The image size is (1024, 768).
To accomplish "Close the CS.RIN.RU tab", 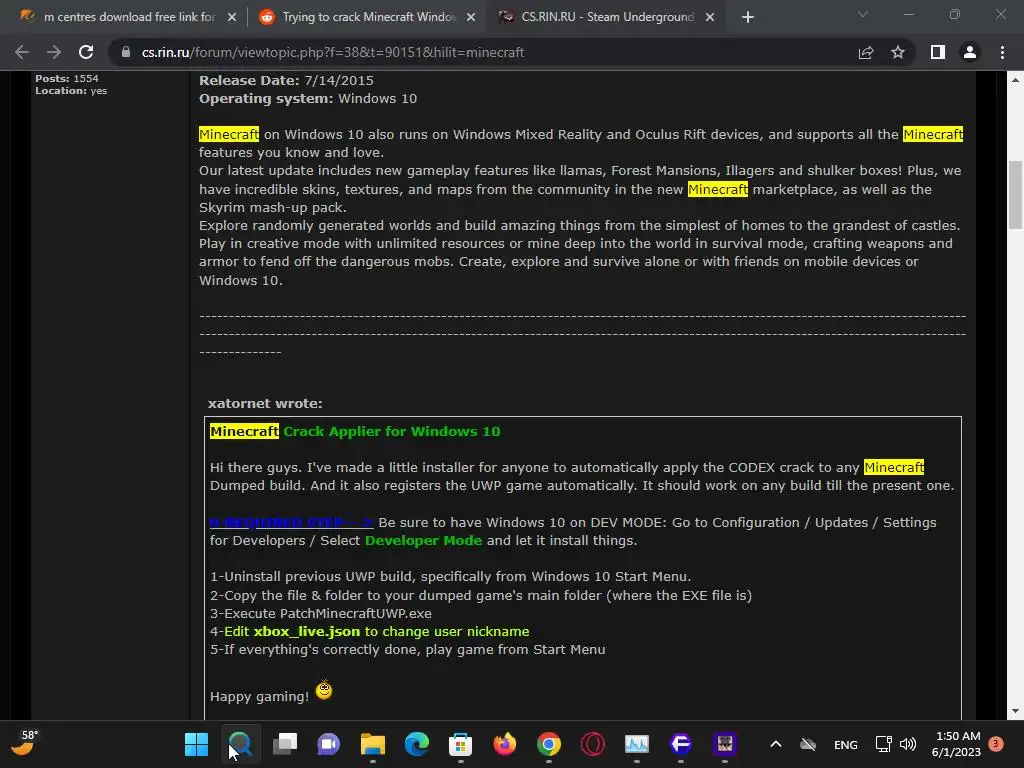I will pyautogui.click(x=710, y=17).
